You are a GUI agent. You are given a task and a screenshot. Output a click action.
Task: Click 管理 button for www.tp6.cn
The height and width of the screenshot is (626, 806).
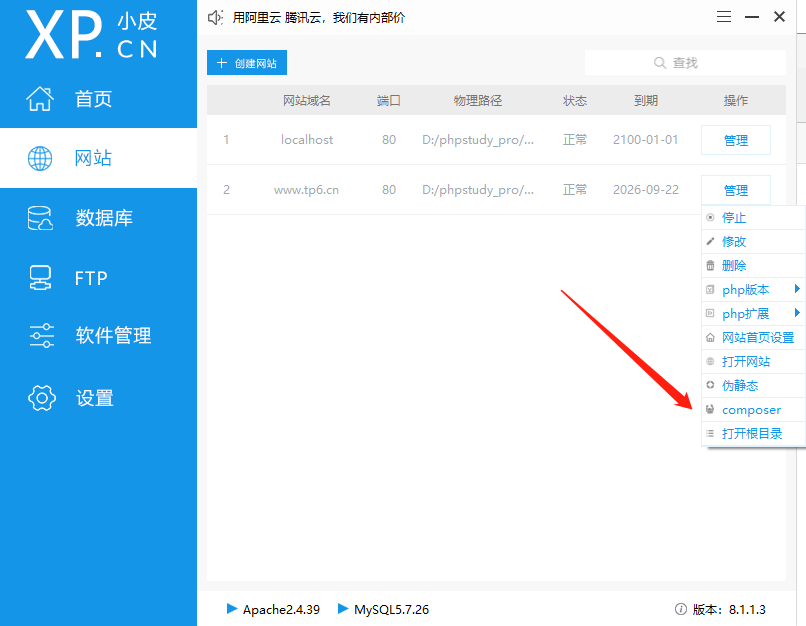736,190
